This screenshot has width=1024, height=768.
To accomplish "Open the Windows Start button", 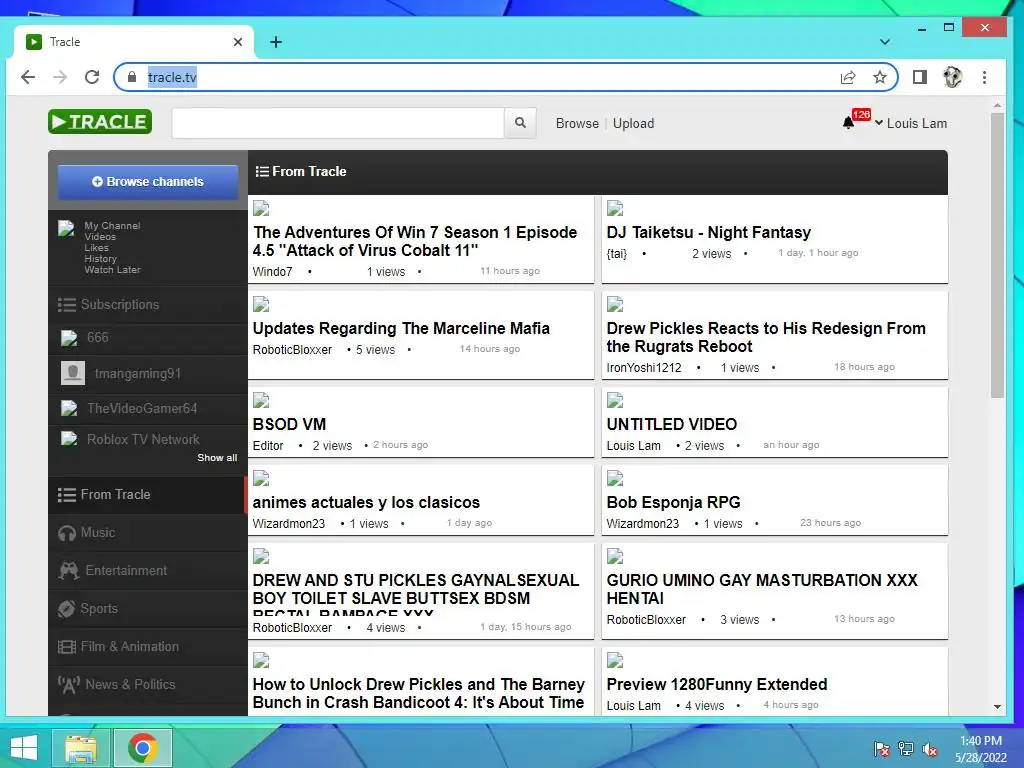I will point(24,748).
